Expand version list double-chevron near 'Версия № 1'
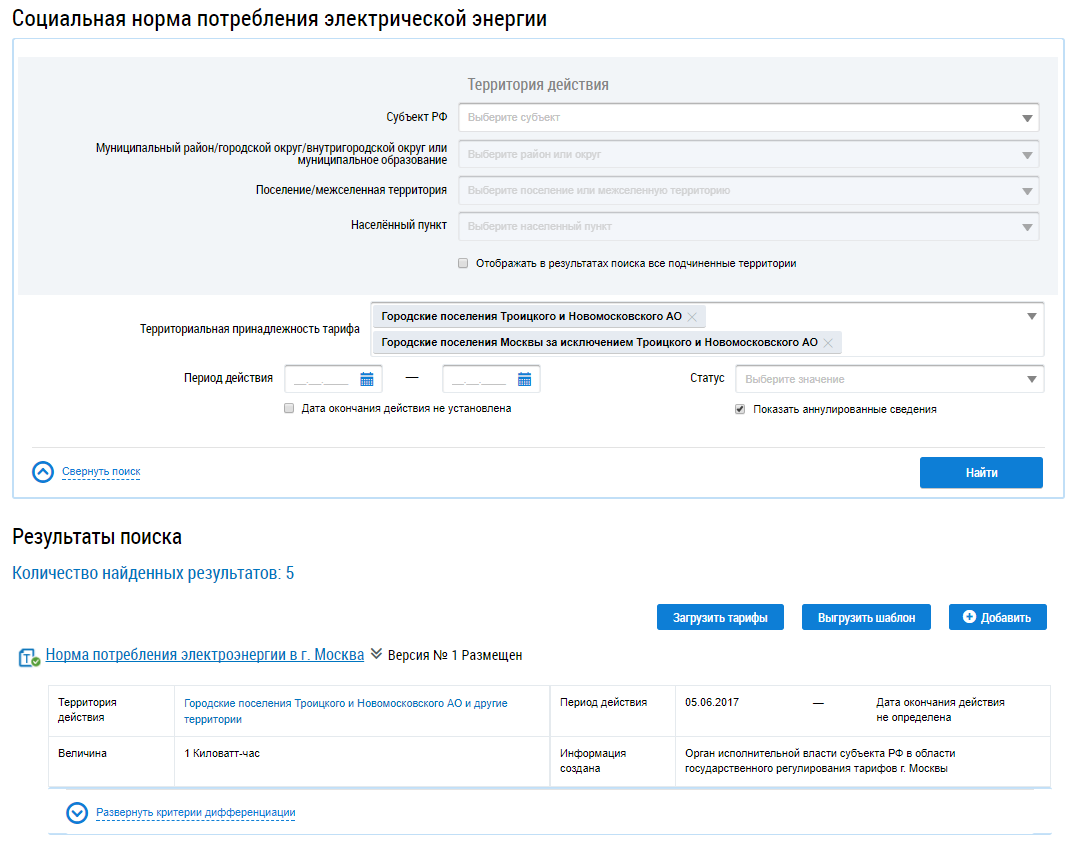The width and height of the screenshot is (1071, 845). (376, 654)
